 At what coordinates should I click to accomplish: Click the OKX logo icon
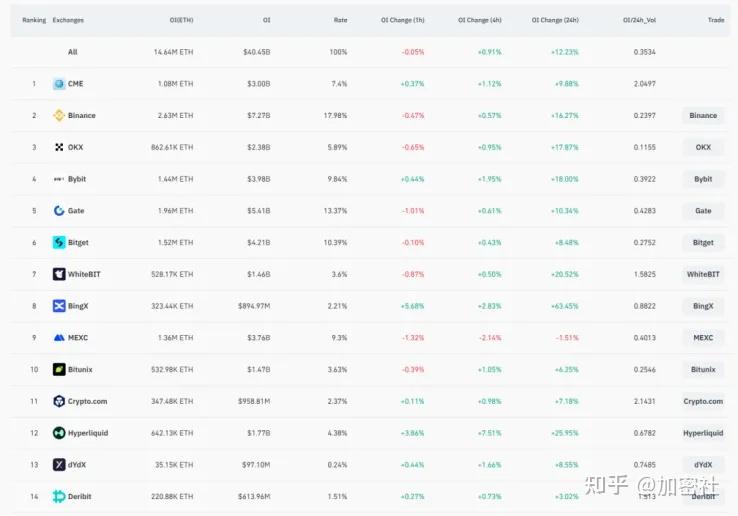[x=59, y=147]
